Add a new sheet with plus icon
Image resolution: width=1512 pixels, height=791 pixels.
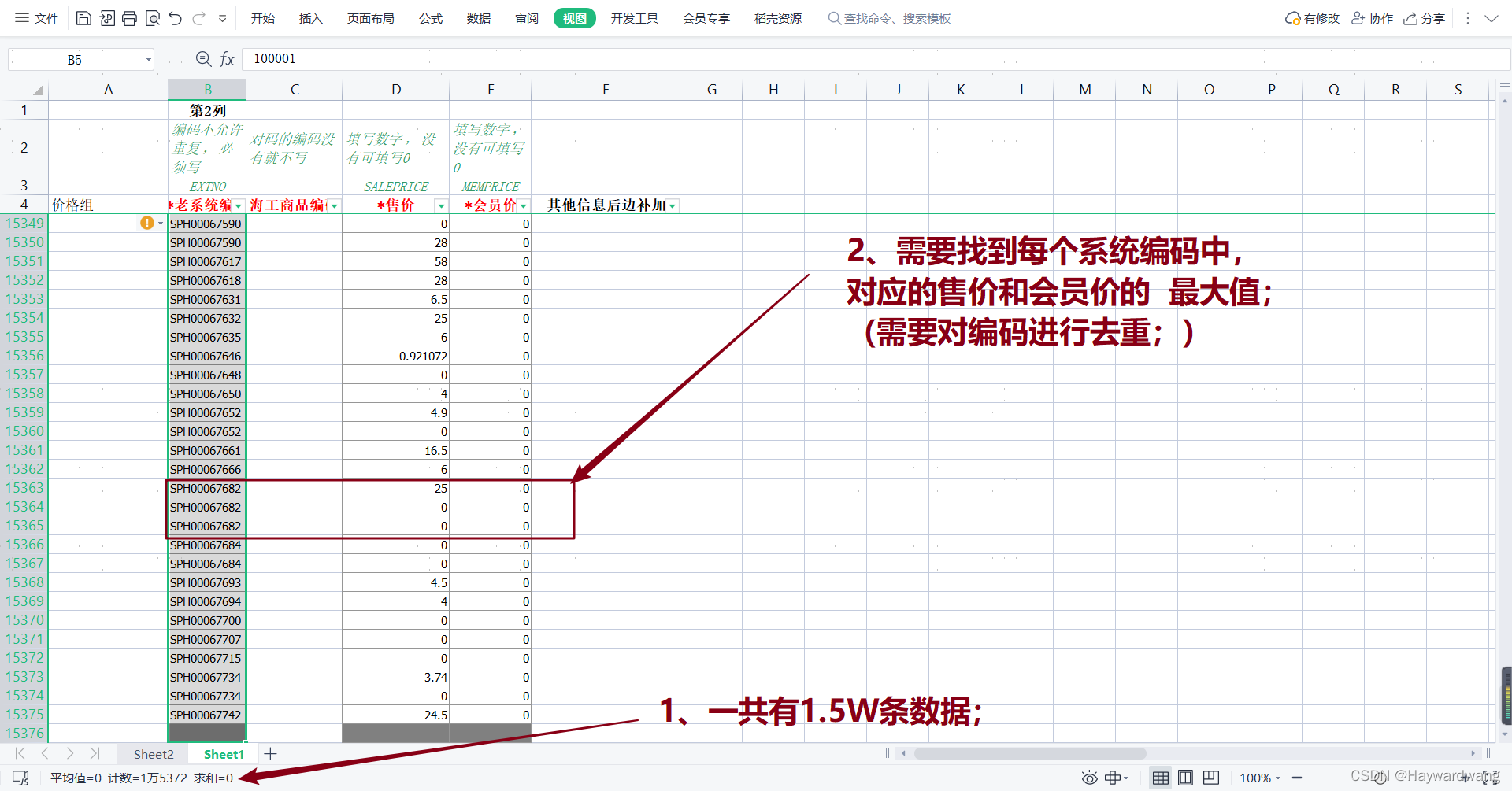(270, 754)
